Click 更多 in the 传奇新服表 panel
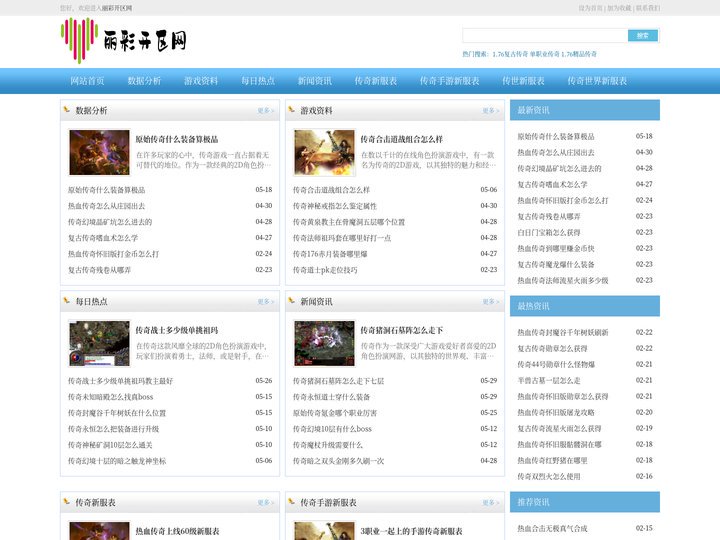The width and height of the screenshot is (720, 540). (265, 503)
